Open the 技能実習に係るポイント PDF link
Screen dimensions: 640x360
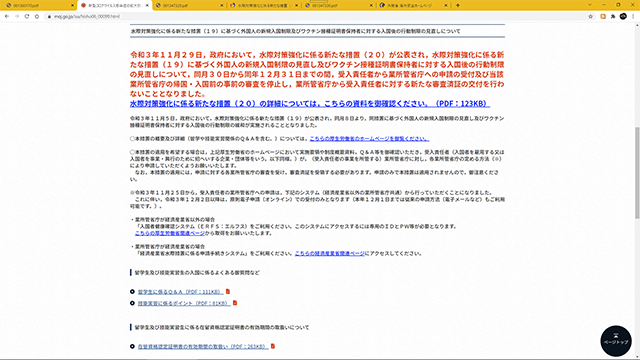pos(184,303)
